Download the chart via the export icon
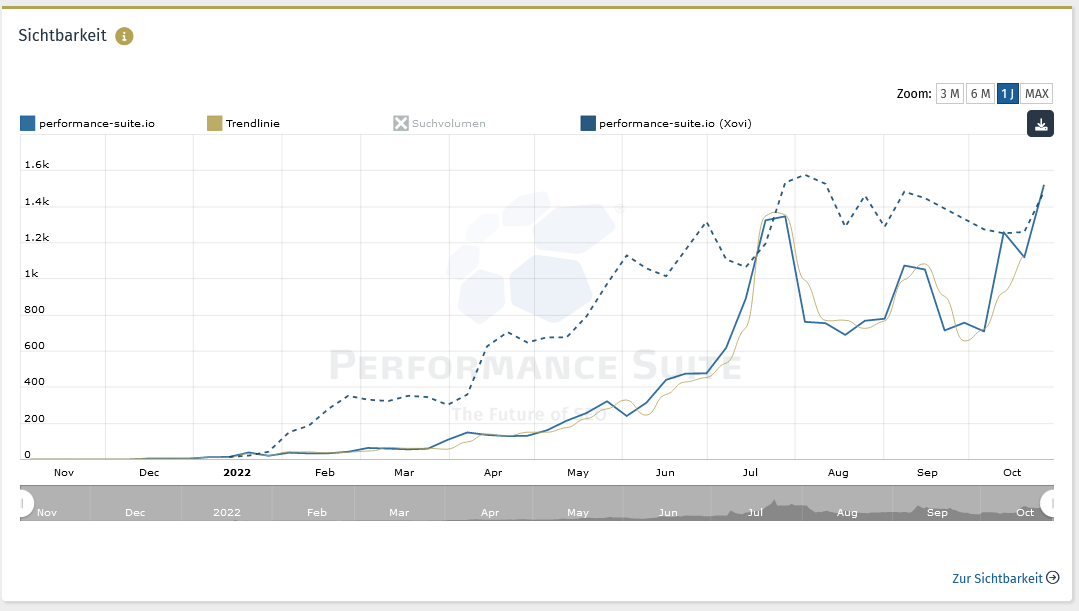Screen dimensions: 1079x611 [x=1040, y=124]
